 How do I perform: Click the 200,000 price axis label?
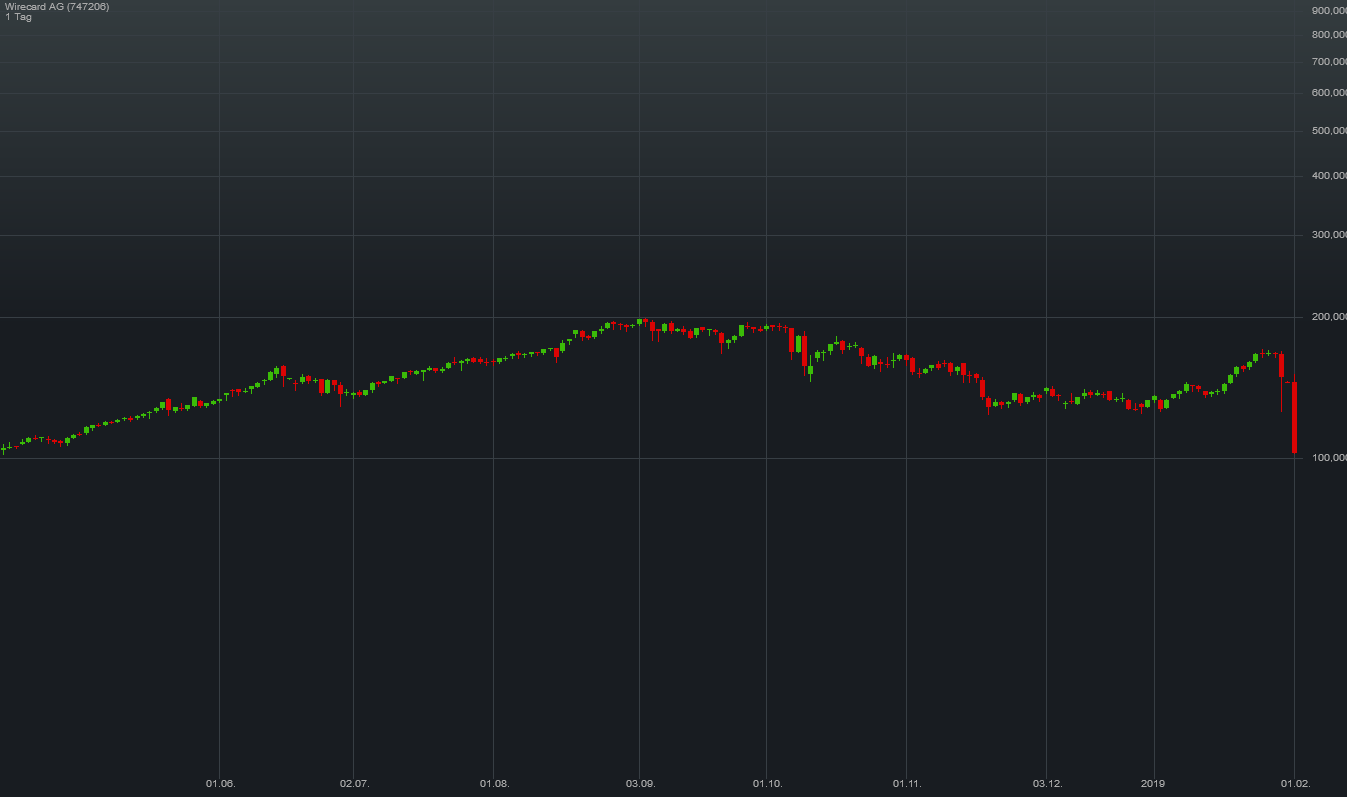click(x=1327, y=315)
